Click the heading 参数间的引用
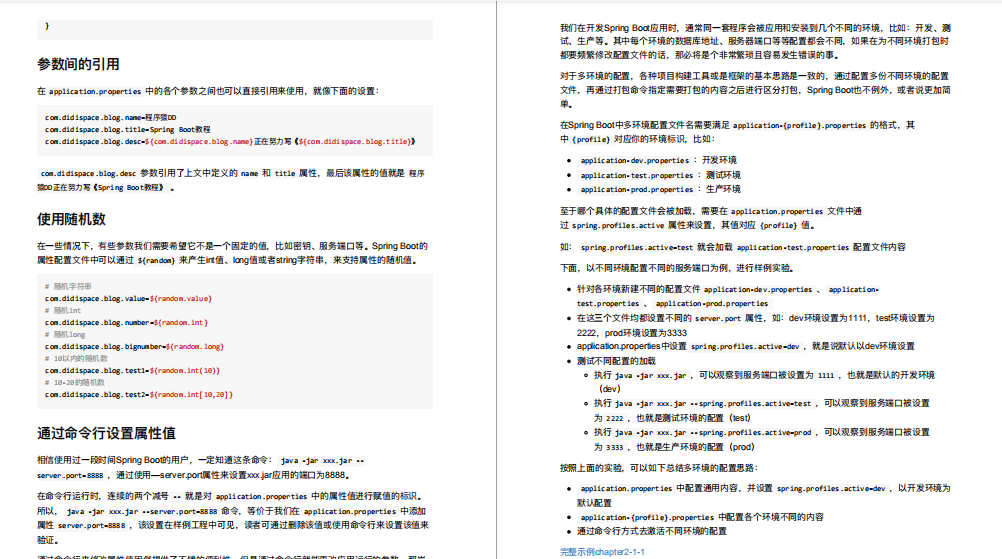The height and width of the screenshot is (559, 1002). pyautogui.click(x=78, y=64)
